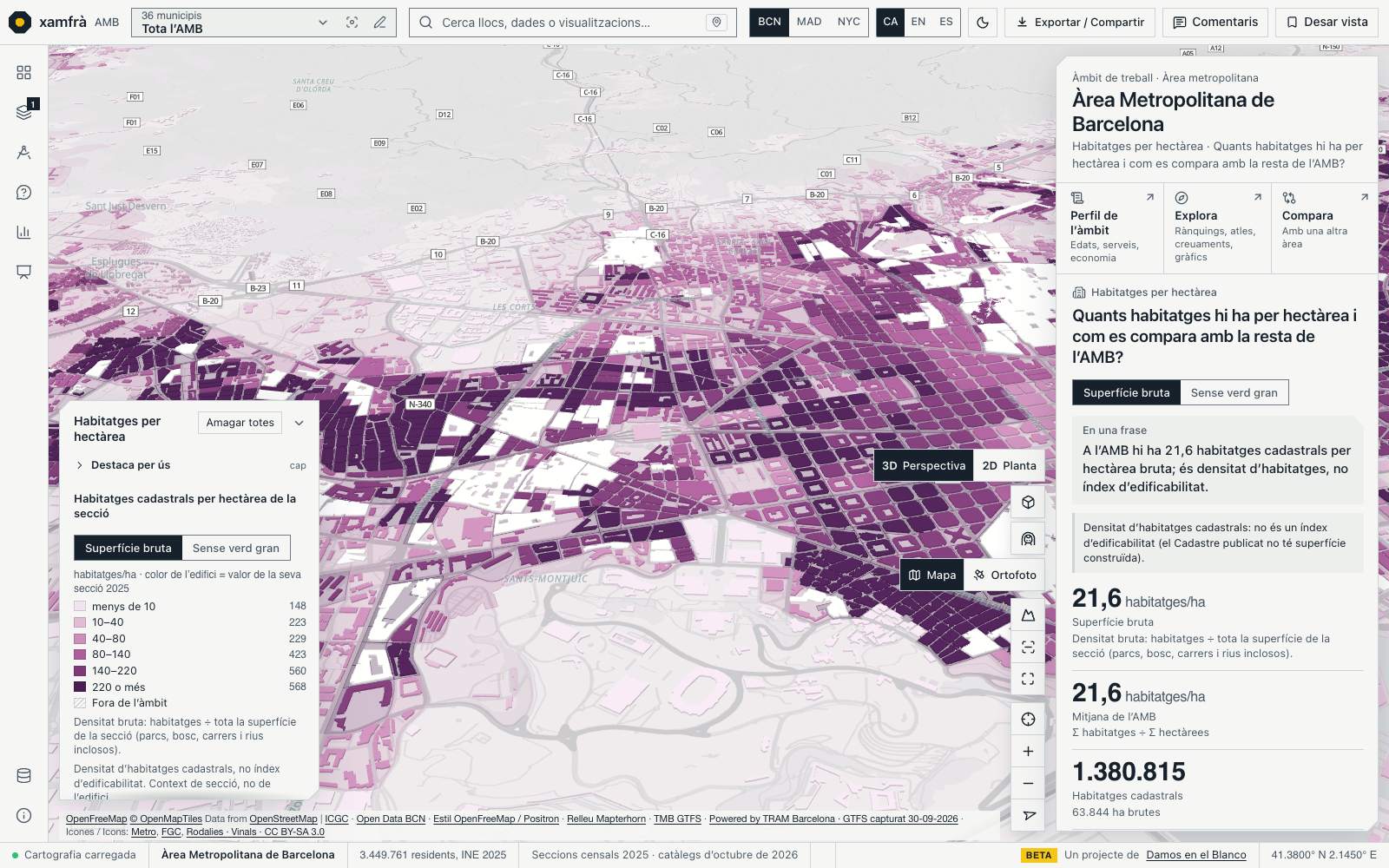The image size is (1389, 868).
Task: Click the 220 o més legend color swatch
Action: tap(80, 687)
